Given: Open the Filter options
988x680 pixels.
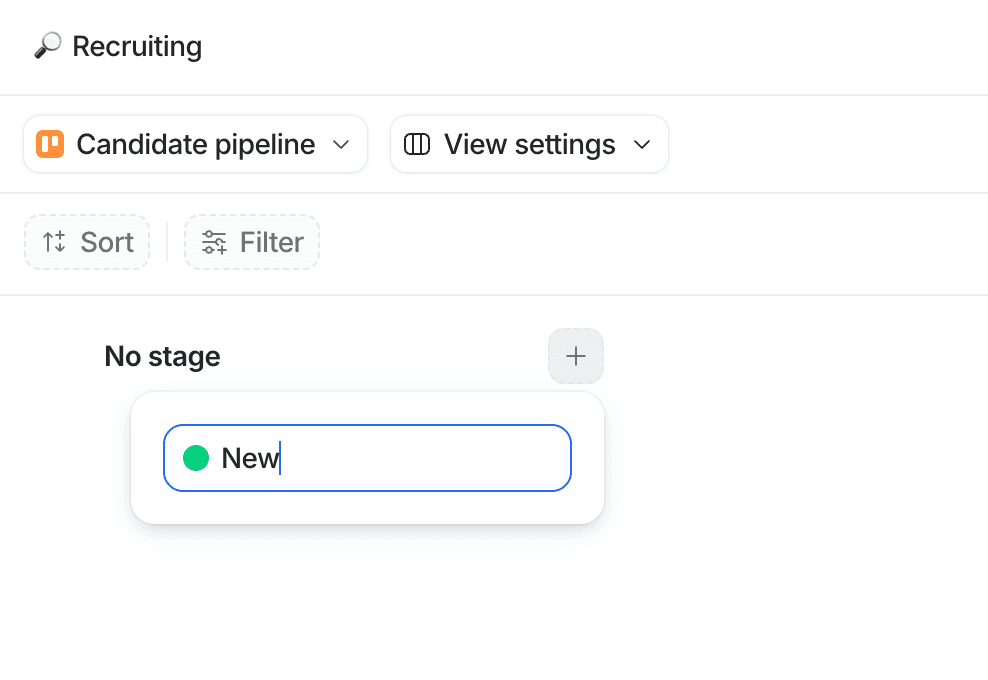Looking at the screenshot, I should pos(251,242).
